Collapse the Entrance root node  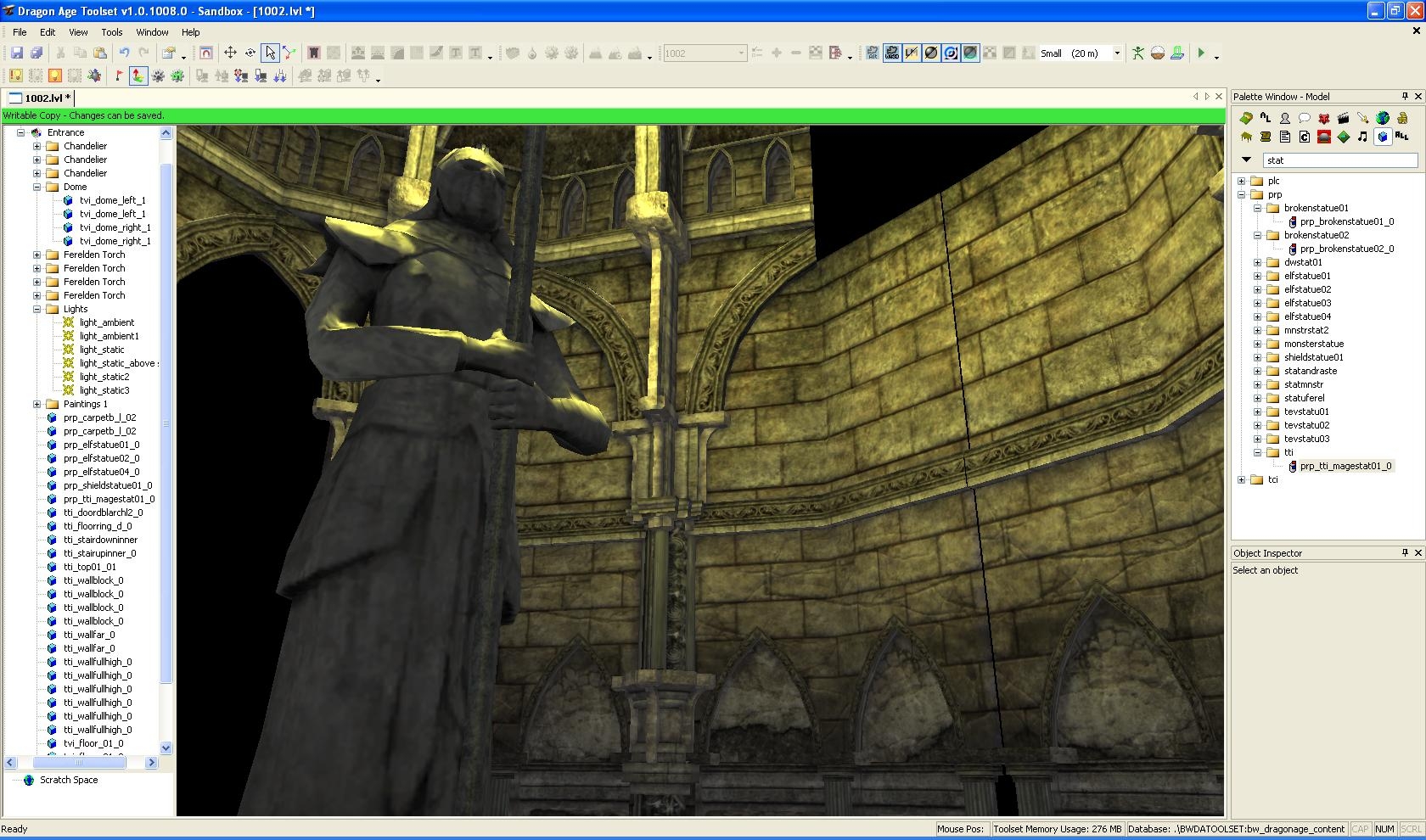pos(21,132)
